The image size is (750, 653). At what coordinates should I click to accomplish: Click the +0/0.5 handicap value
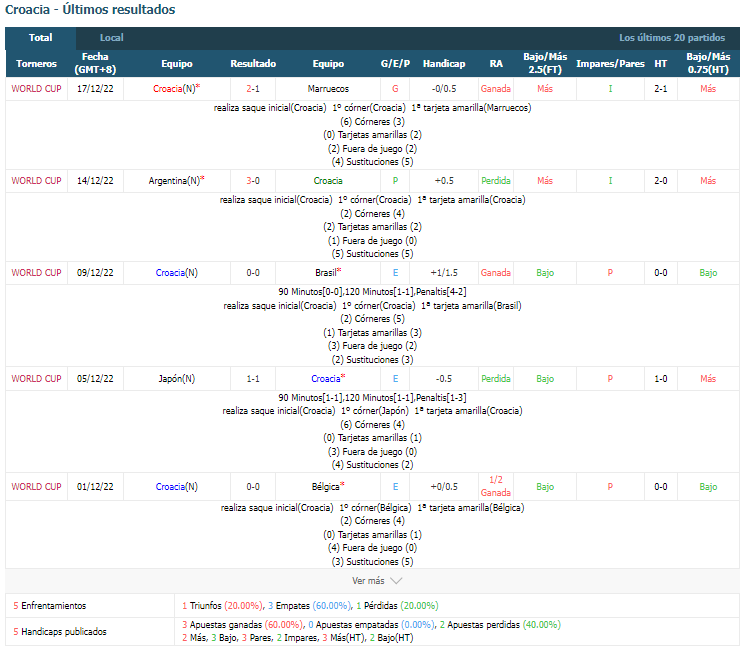[444, 487]
